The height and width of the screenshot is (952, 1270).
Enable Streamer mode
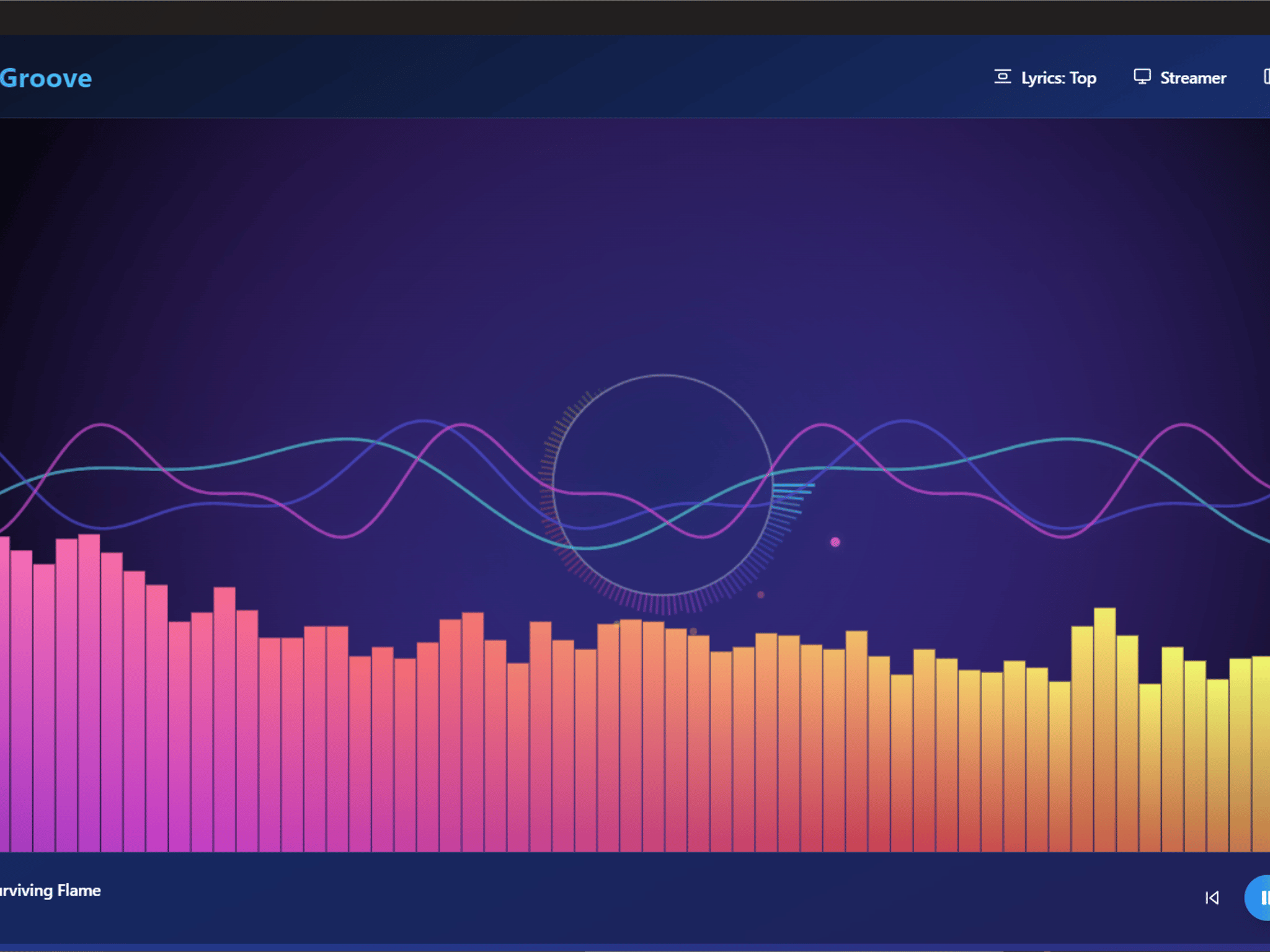tap(1180, 77)
